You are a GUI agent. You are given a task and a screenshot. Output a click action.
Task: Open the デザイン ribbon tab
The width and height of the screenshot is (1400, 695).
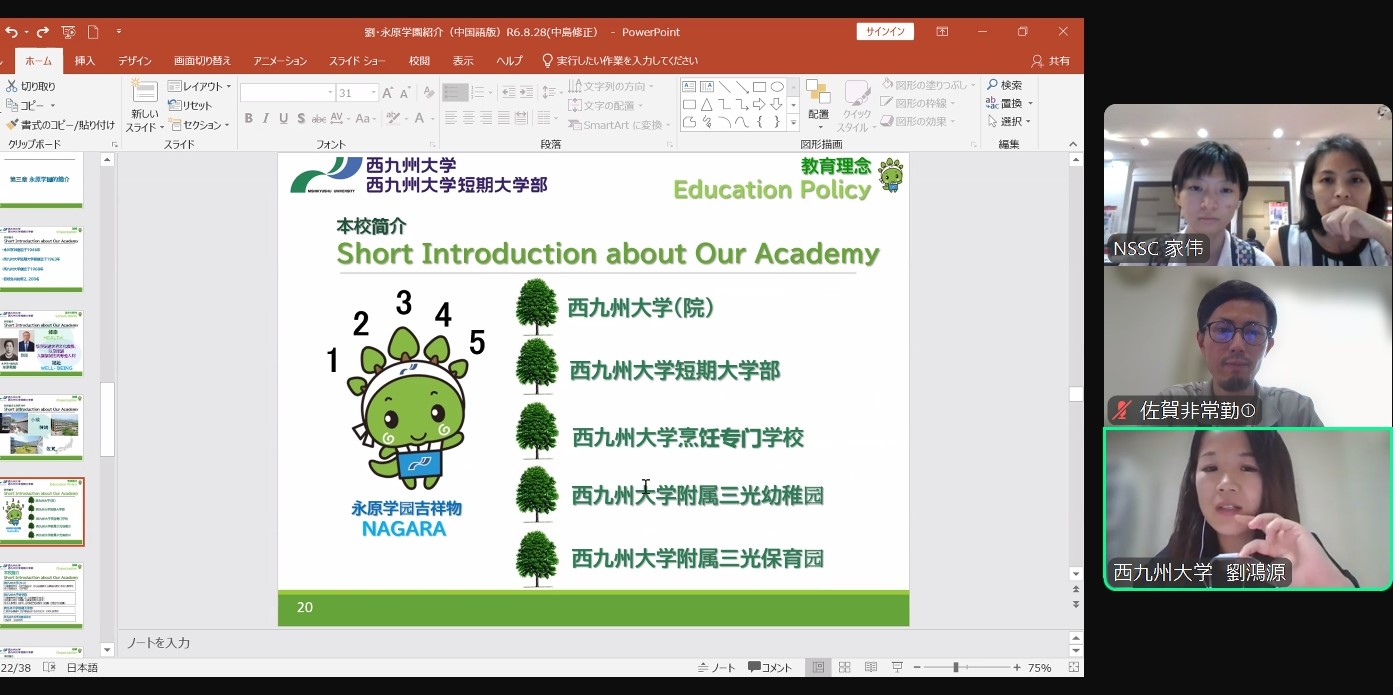135,61
